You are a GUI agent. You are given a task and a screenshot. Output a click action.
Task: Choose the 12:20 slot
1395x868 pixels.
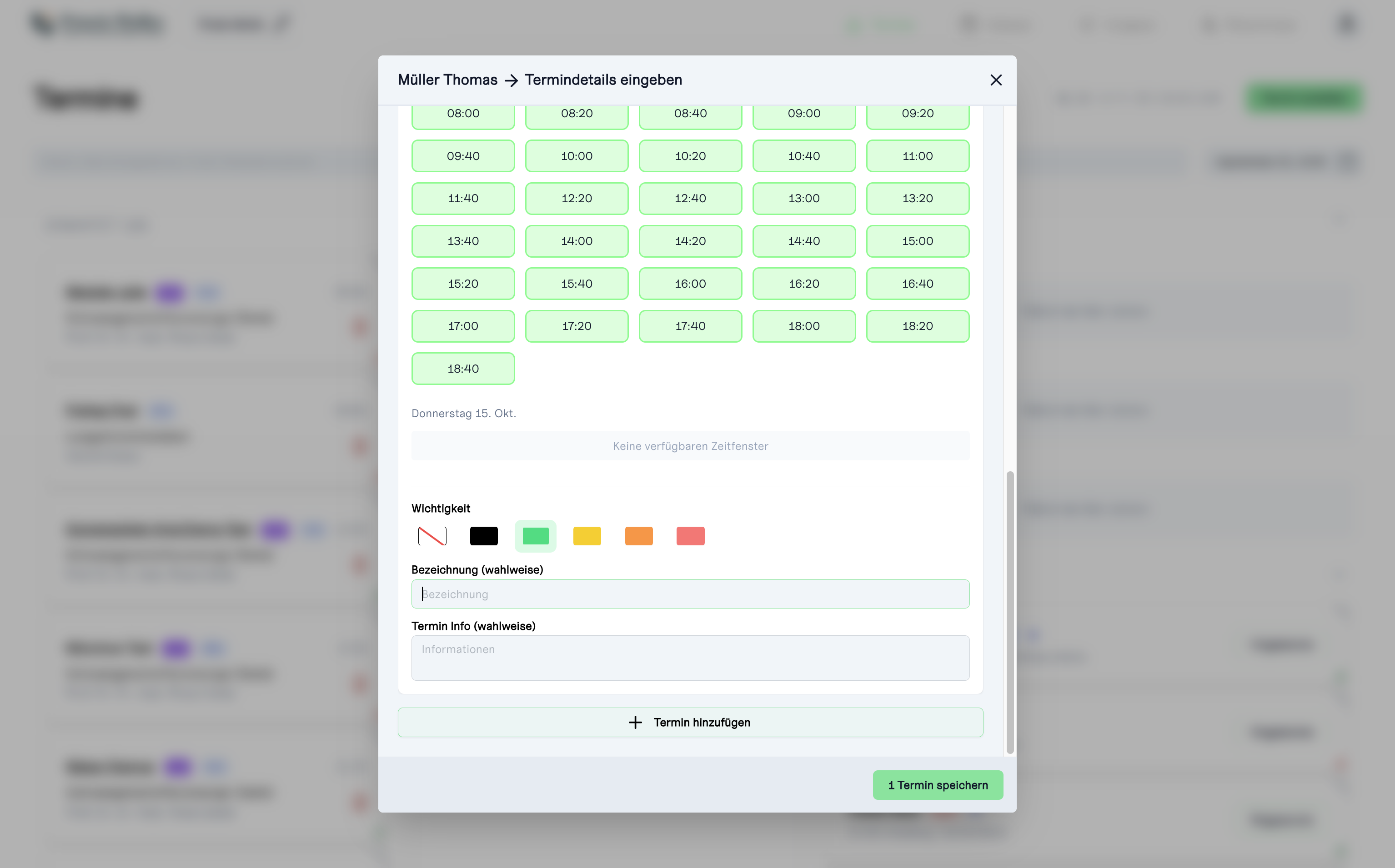(x=577, y=199)
